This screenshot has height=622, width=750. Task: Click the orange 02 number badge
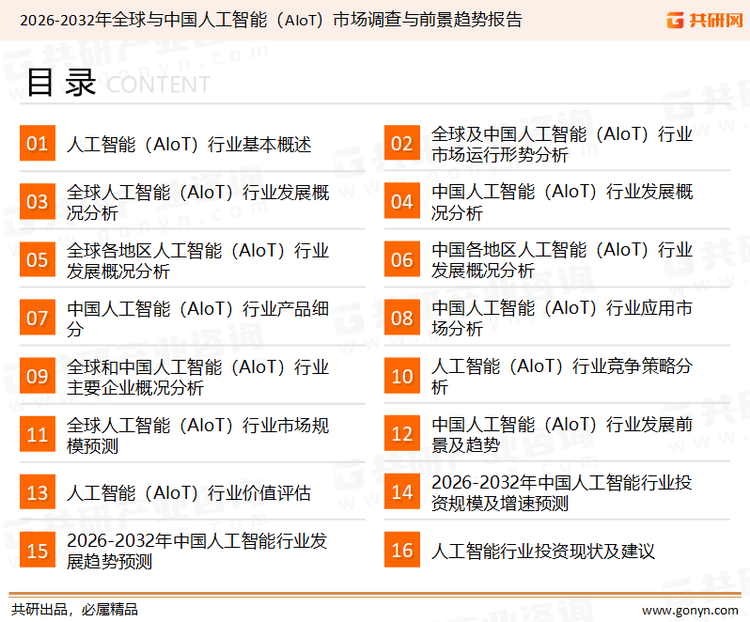pyautogui.click(x=402, y=144)
